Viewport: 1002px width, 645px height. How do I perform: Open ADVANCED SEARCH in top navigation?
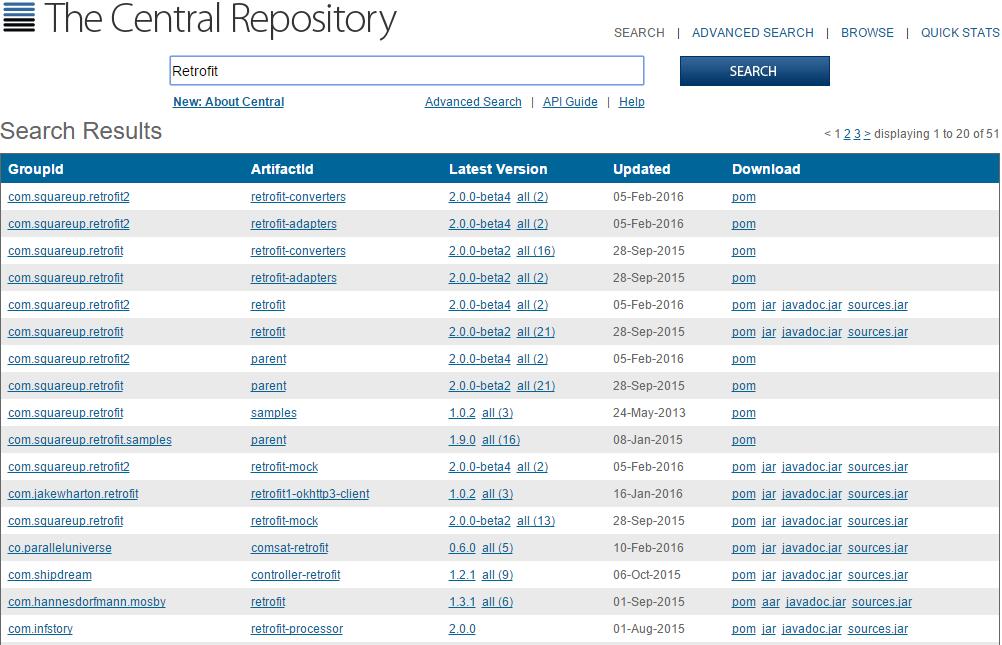[x=752, y=33]
